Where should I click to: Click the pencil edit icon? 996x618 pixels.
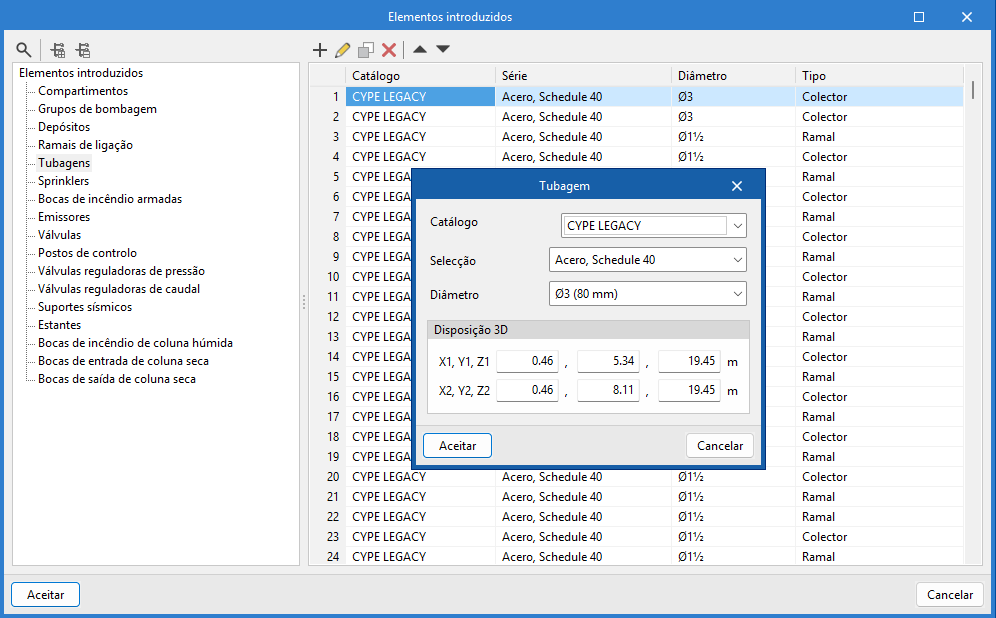click(343, 49)
